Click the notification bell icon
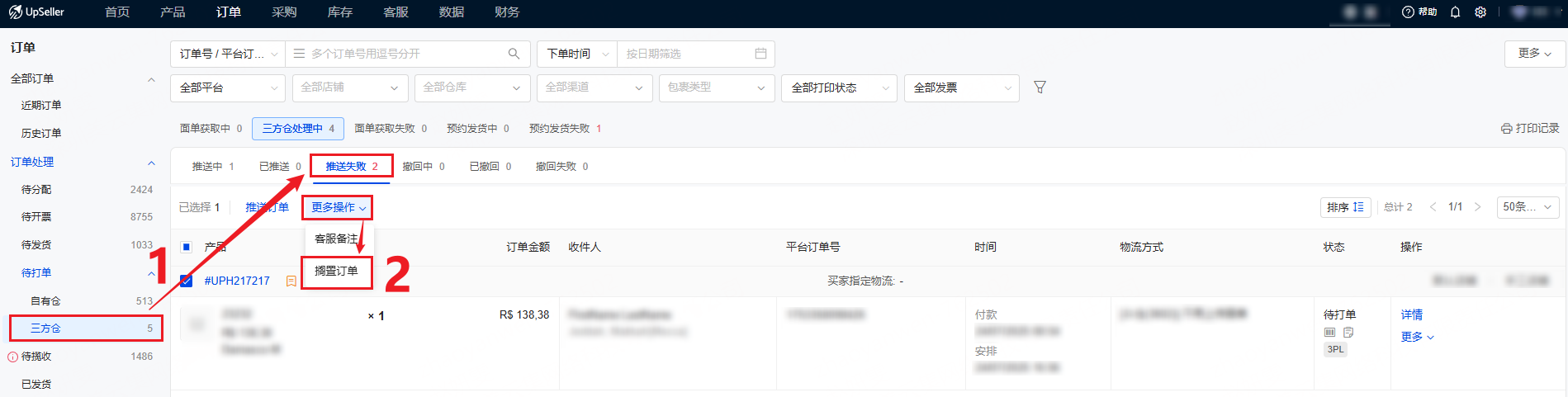The image size is (1568, 397). click(x=1455, y=12)
